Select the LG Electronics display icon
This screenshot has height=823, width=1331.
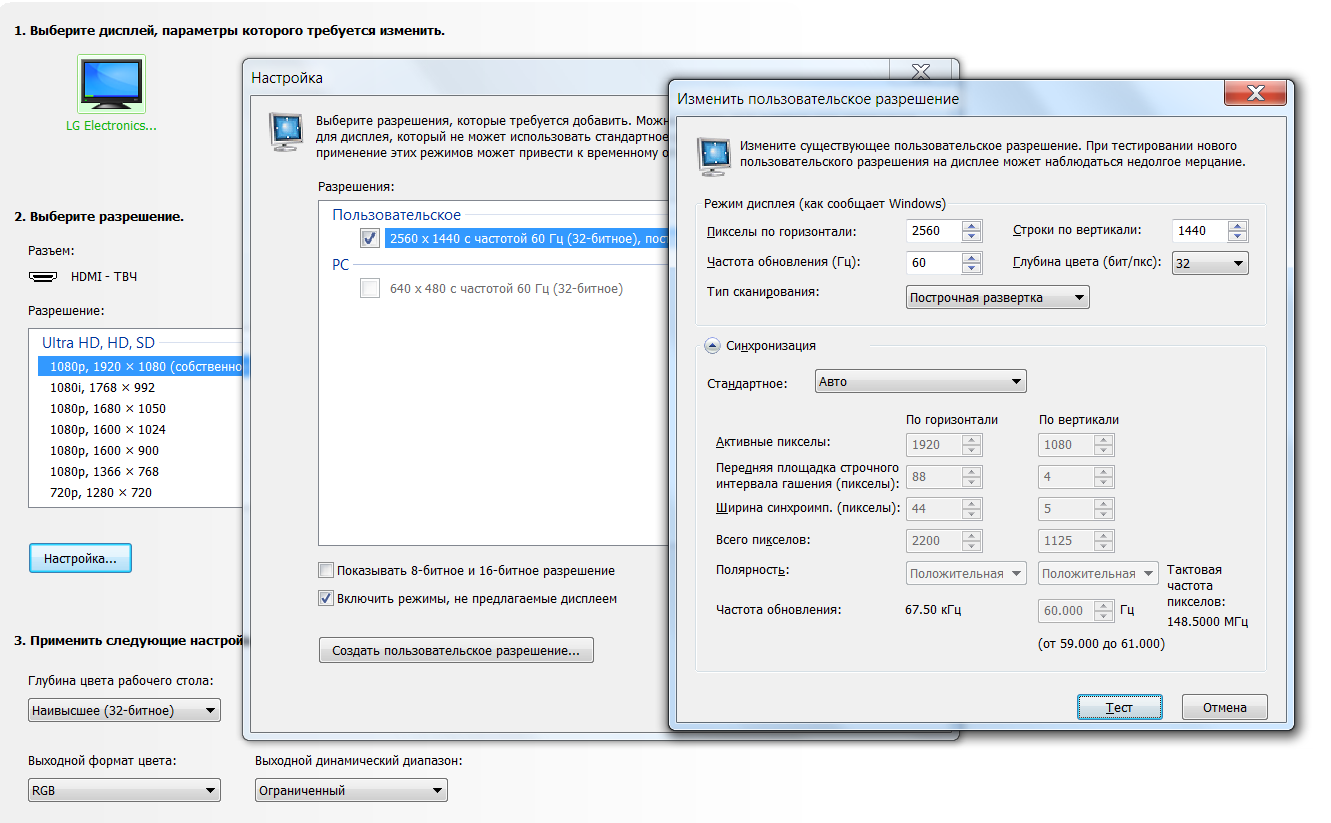[111, 84]
